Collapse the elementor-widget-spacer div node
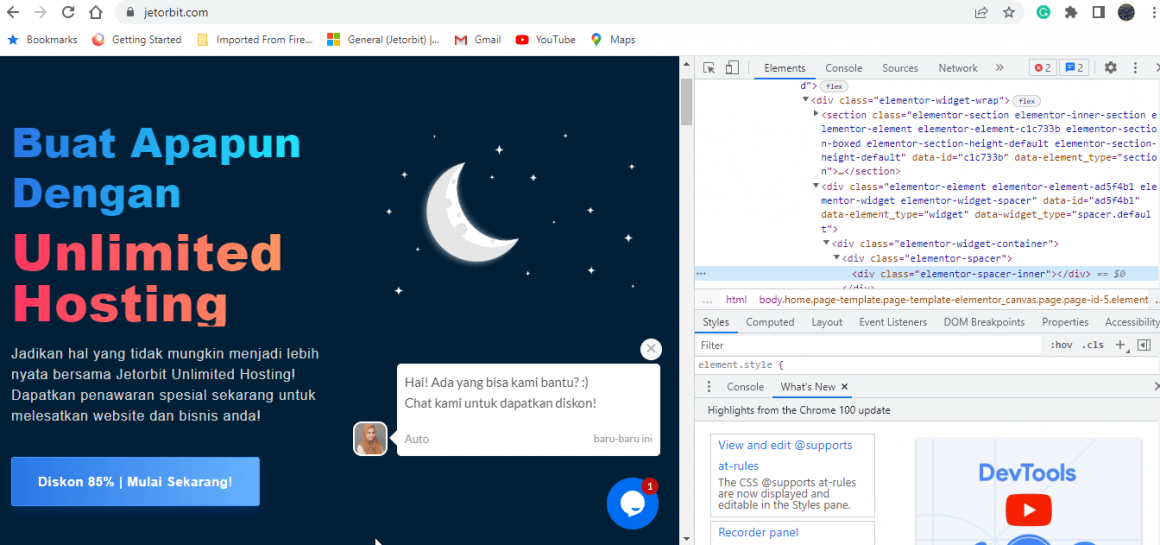Image resolution: width=1160 pixels, height=545 pixels. coord(816,186)
